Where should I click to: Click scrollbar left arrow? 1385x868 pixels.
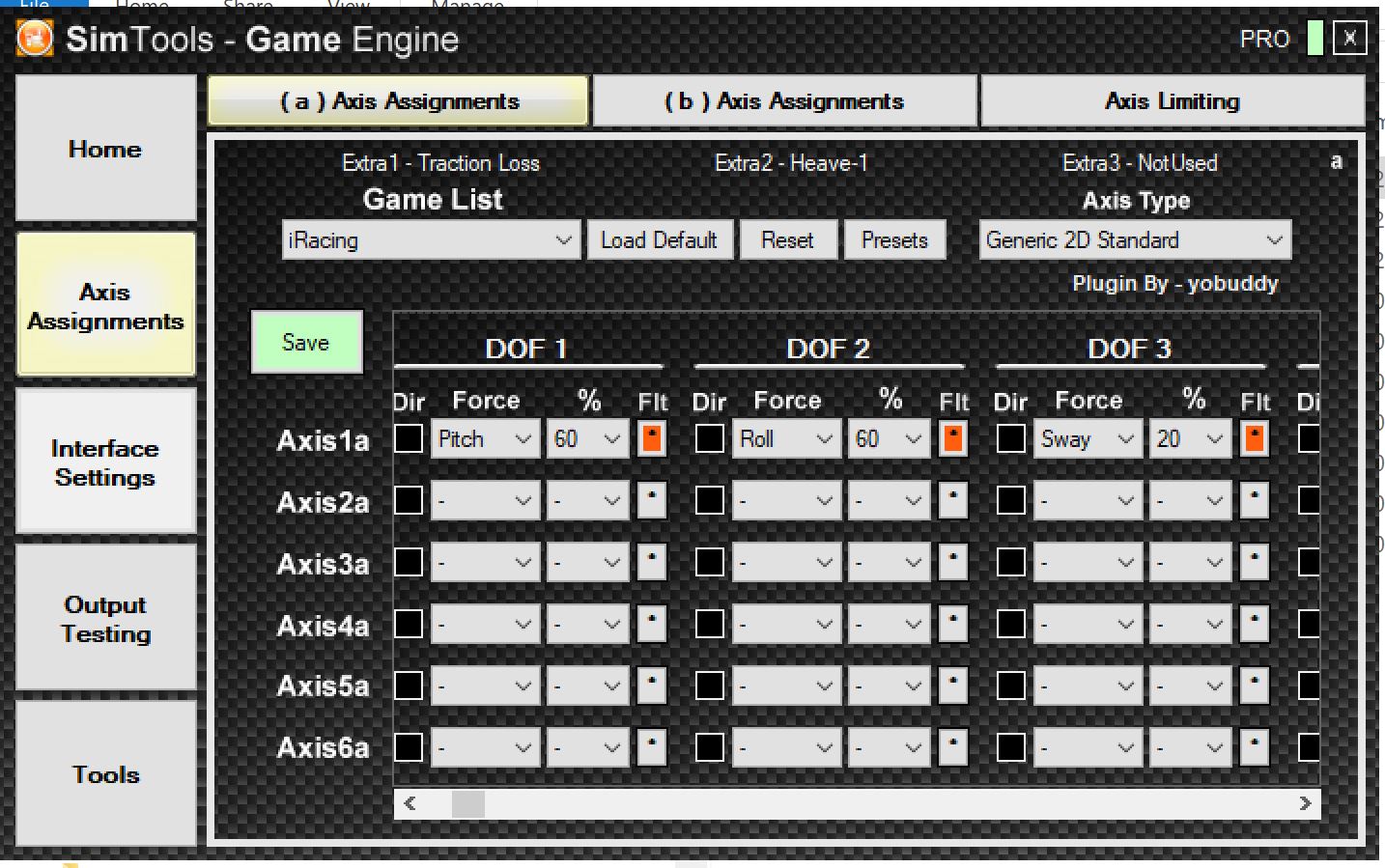click(410, 803)
